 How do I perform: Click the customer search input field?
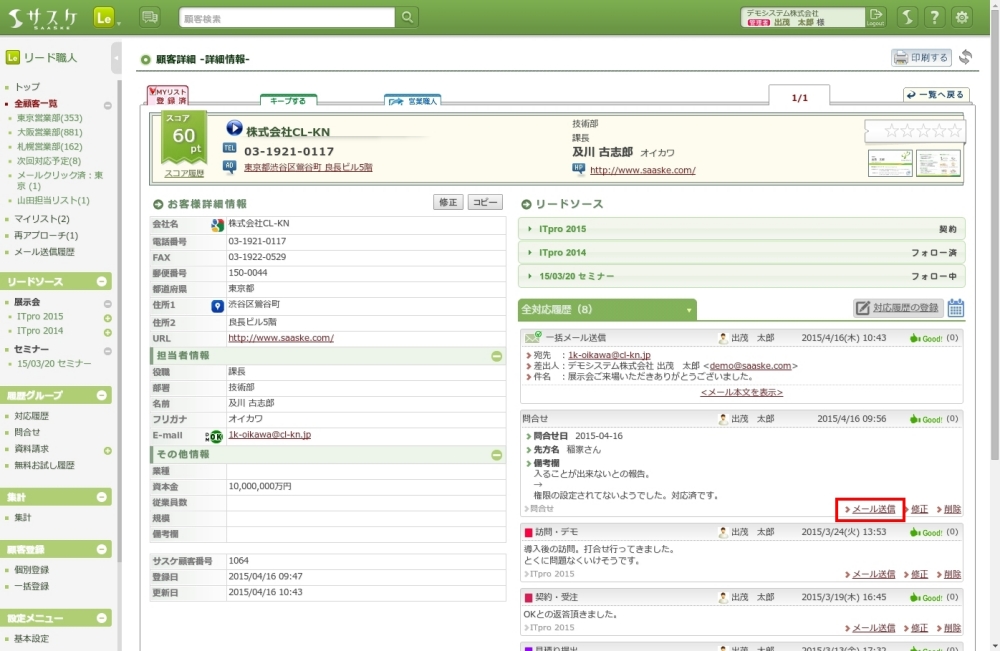(287, 18)
